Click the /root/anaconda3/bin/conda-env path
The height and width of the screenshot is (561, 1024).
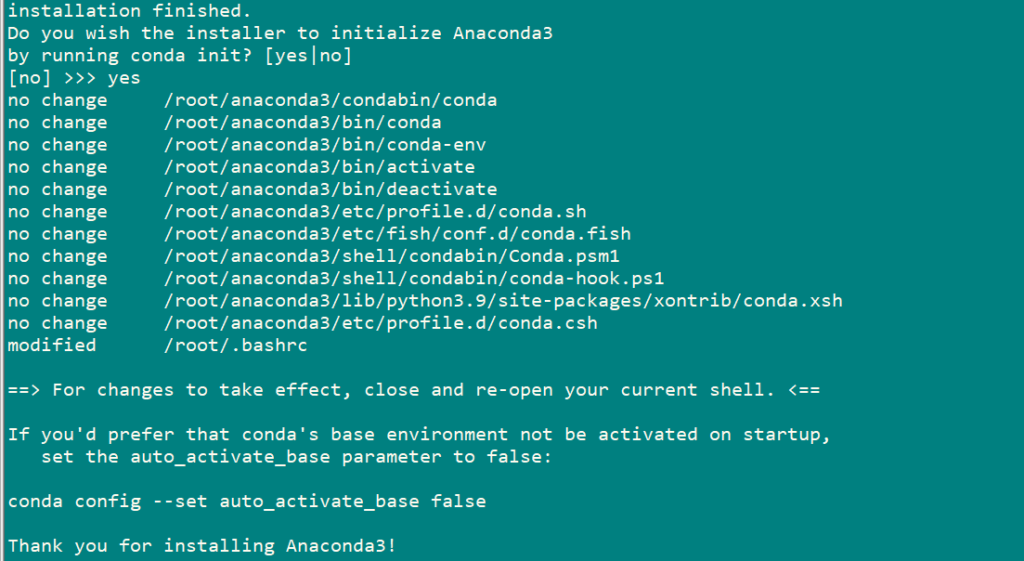click(x=325, y=145)
